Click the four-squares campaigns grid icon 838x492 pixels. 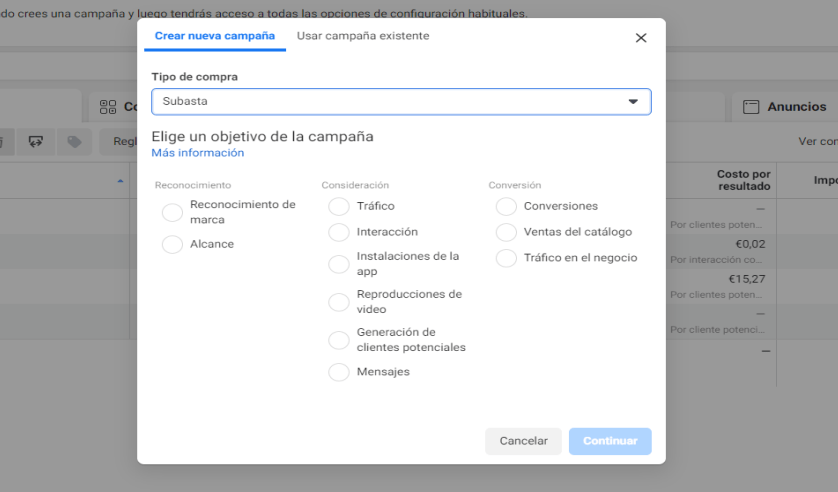108,107
